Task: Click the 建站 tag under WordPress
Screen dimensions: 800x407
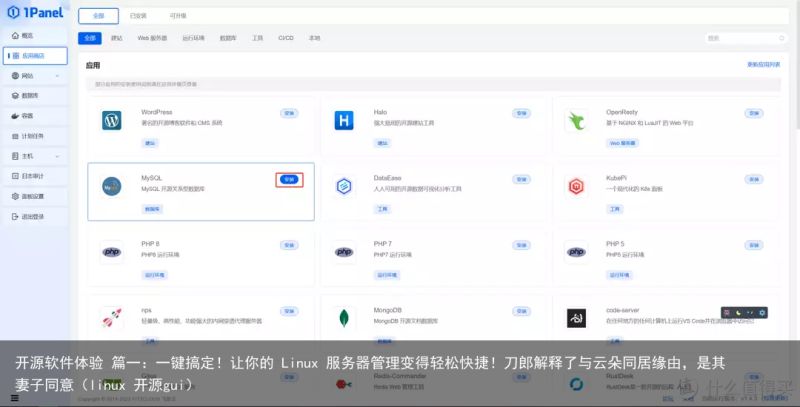Action: pyautogui.click(x=150, y=143)
